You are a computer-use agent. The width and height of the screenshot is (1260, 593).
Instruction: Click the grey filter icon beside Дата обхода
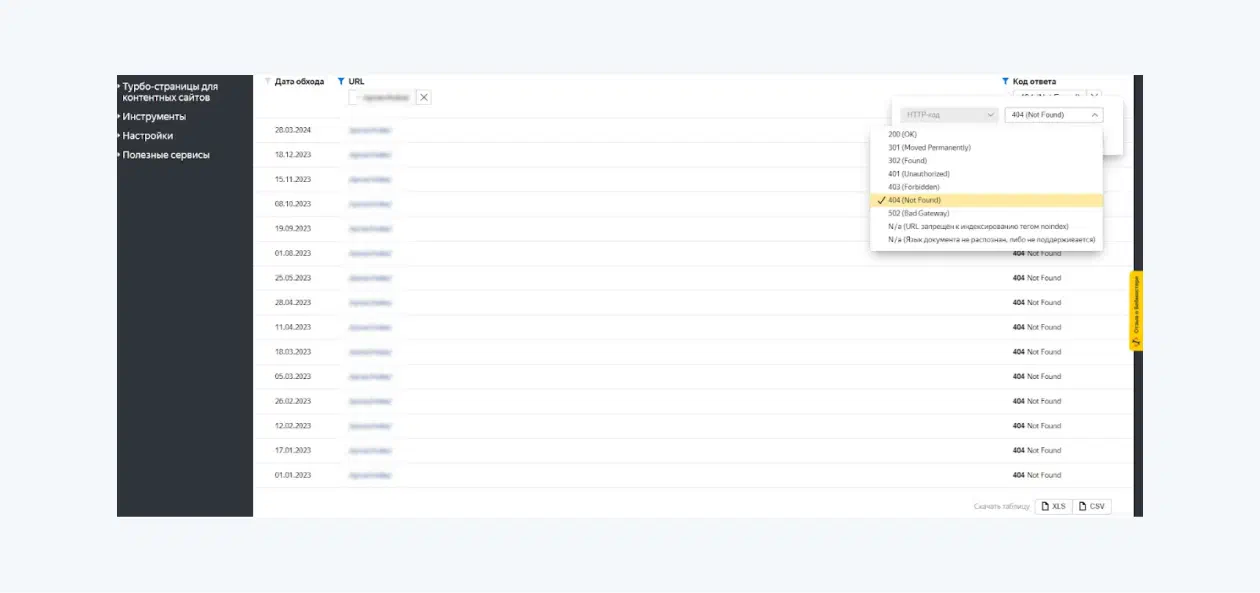(x=267, y=81)
